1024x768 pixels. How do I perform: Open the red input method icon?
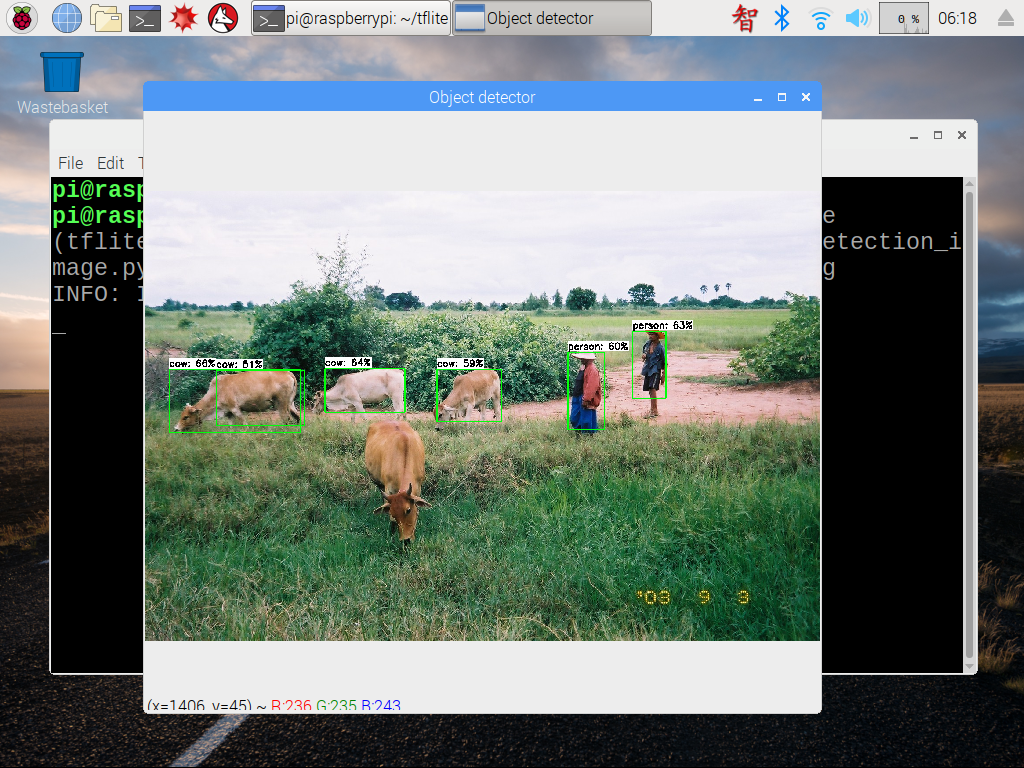tap(744, 18)
